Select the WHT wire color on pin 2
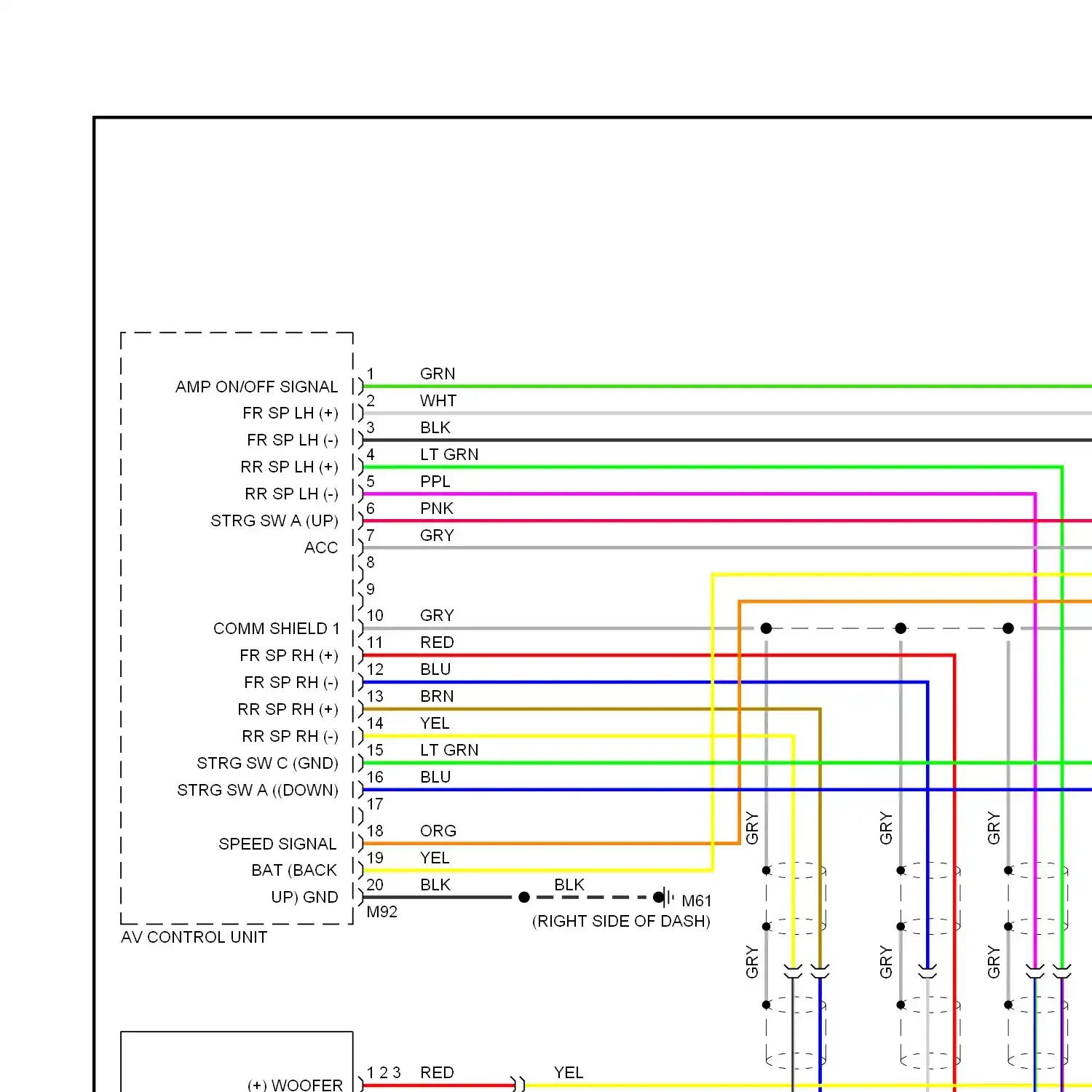Image resolution: width=1092 pixels, height=1092 pixels. 438,400
